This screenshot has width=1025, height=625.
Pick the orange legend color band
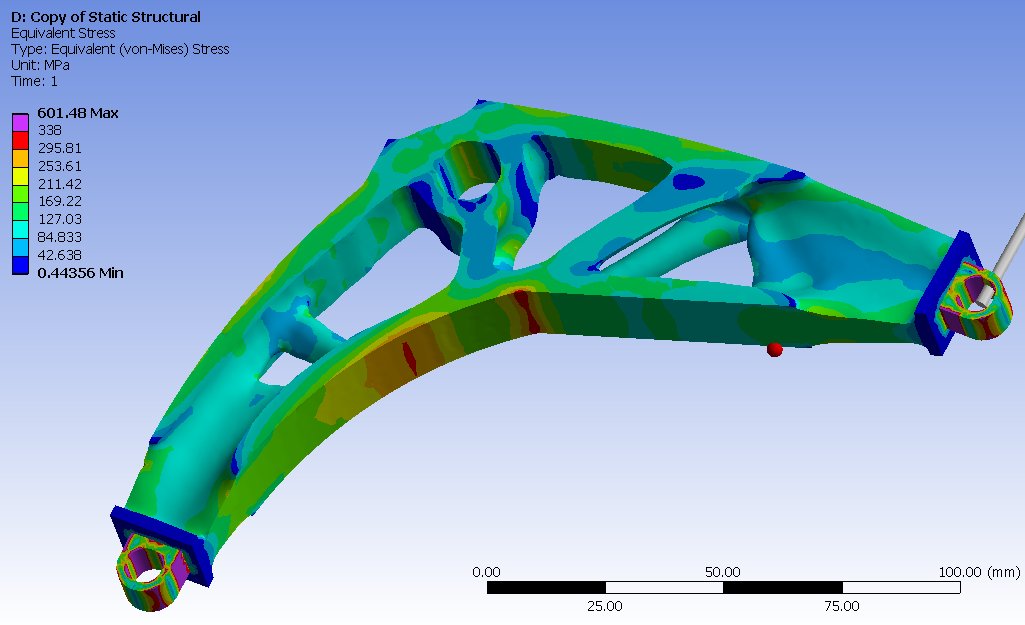point(20,158)
